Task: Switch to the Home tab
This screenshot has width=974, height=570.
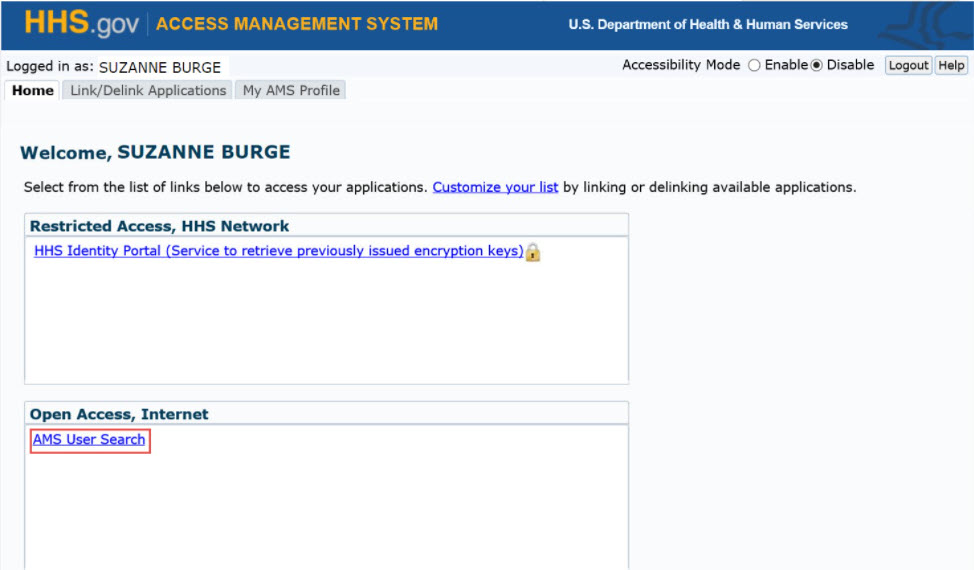Action: (x=33, y=90)
